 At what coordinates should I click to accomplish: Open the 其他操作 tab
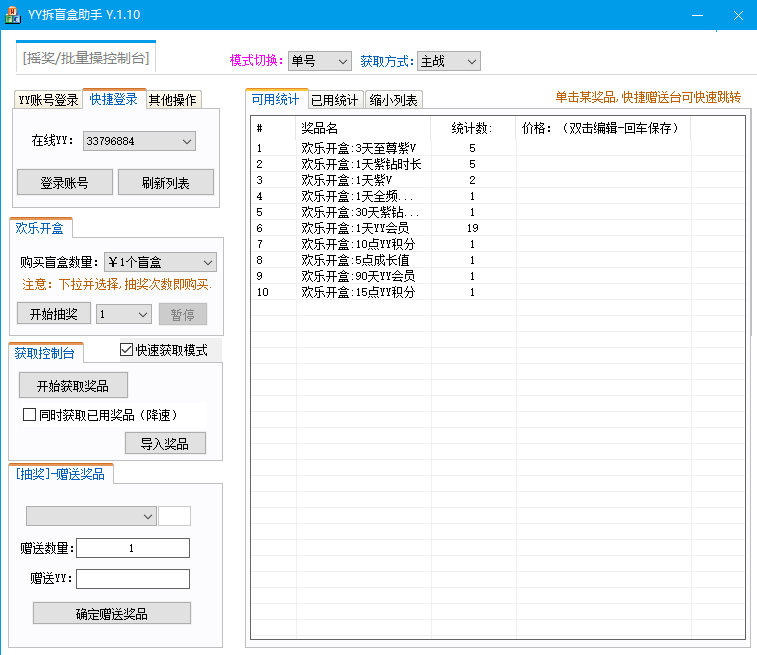click(x=173, y=100)
